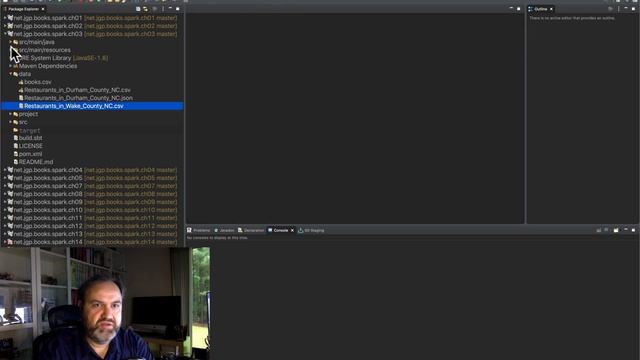
Task: Open the Outline view menu dots
Action: click(618, 9)
